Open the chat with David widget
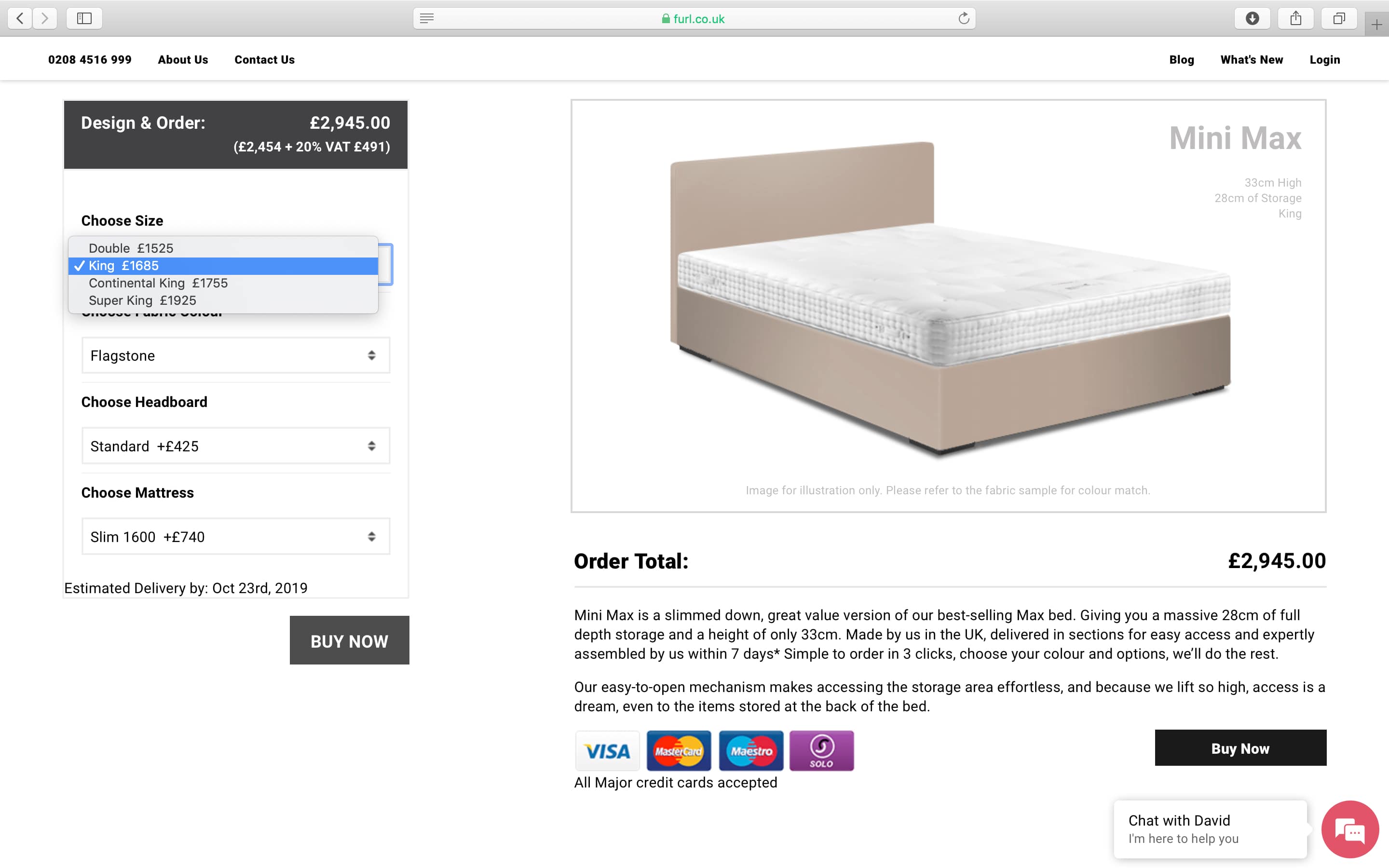The width and height of the screenshot is (1389, 868). (x=1349, y=829)
